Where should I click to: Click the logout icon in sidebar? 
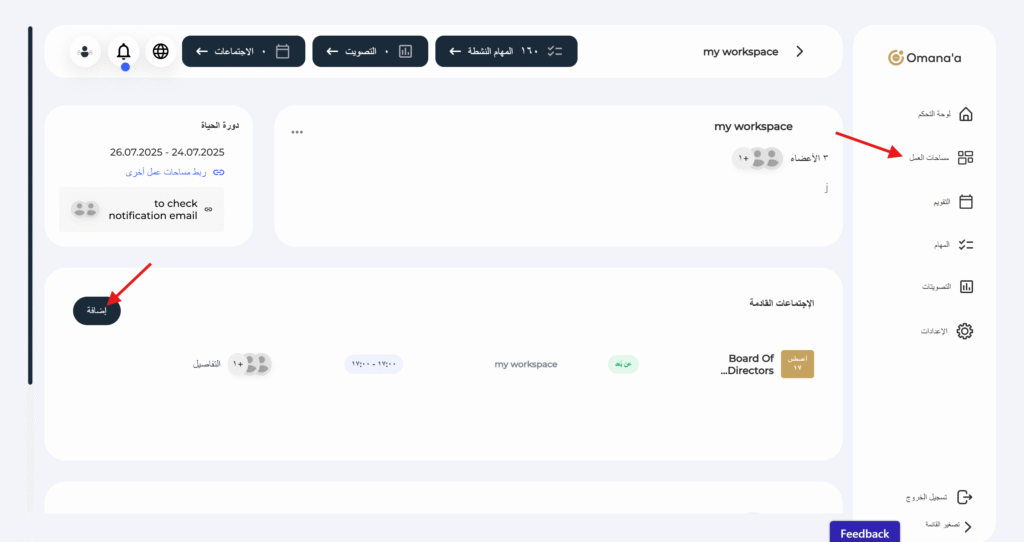(965, 497)
